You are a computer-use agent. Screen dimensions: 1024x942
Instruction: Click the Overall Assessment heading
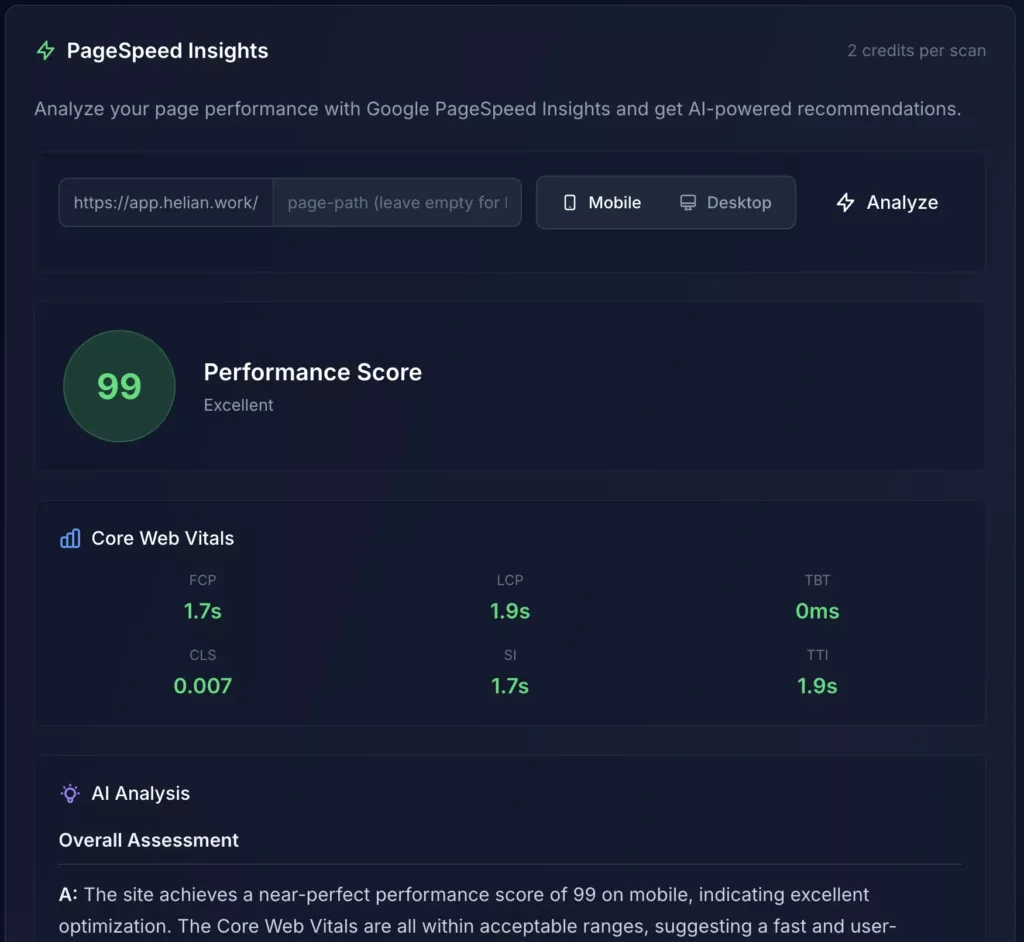click(x=149, y=841)
